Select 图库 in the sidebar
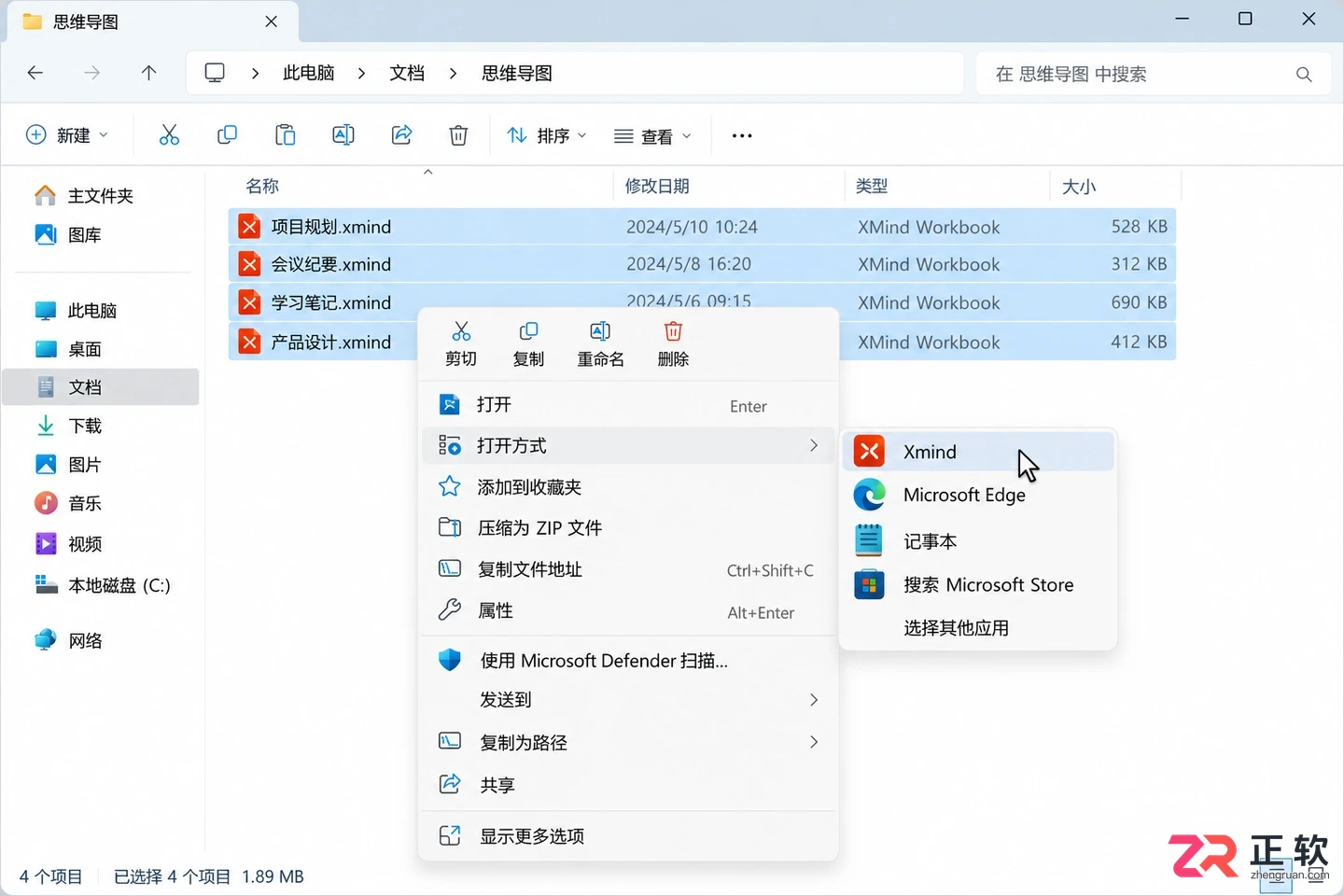Image resolution: width=1344 pixels, height=896 pixels. [x=103, y=234]
